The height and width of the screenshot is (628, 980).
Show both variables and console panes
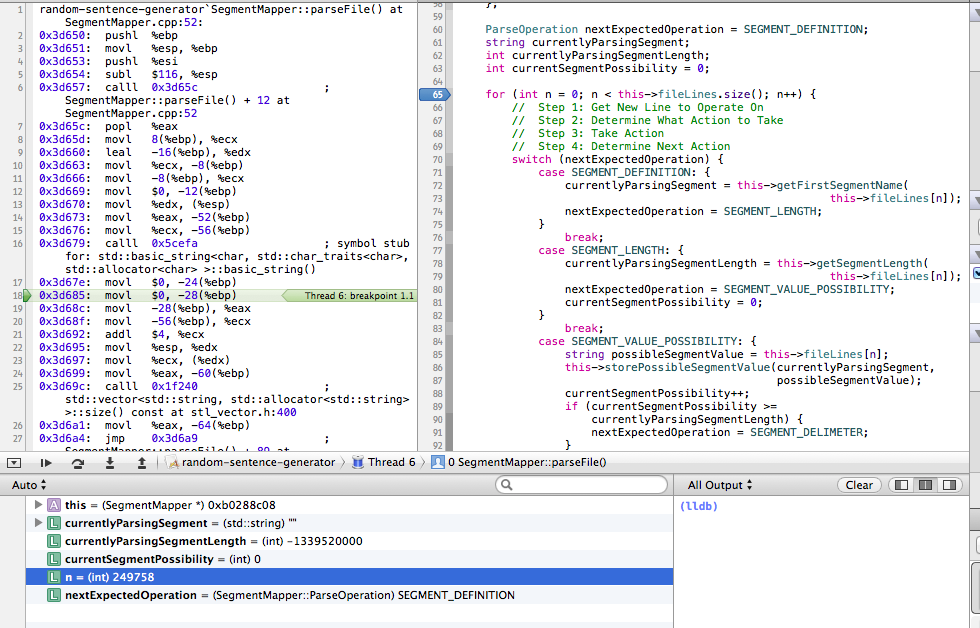tap(925, 485)
